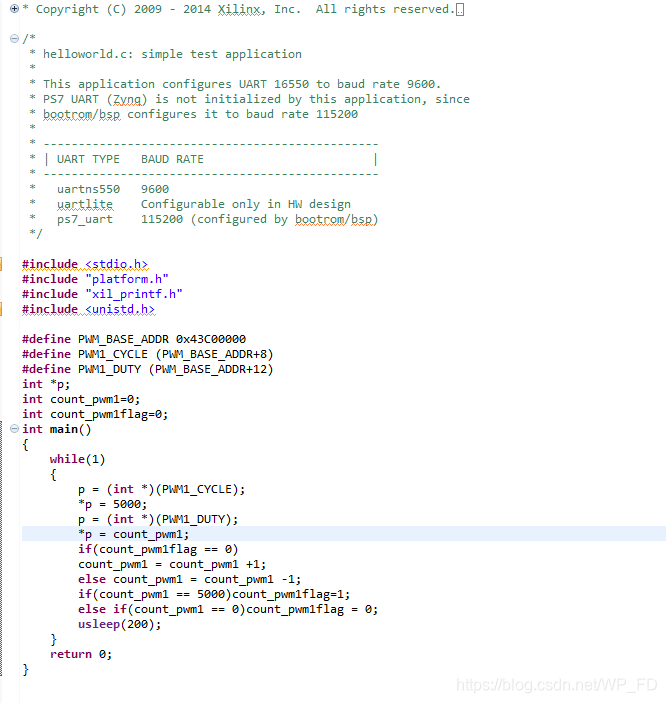The width and height of the screenshot is (666, 703).
Task: Place cursor on highlighted '*p = count_pwm1;' line
Action: [133, 534]
